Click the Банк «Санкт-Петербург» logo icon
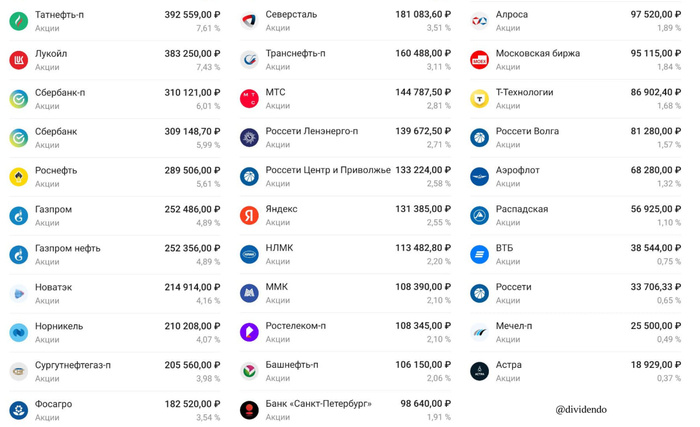This screenshot has height=427, width=700. point(249,410)
